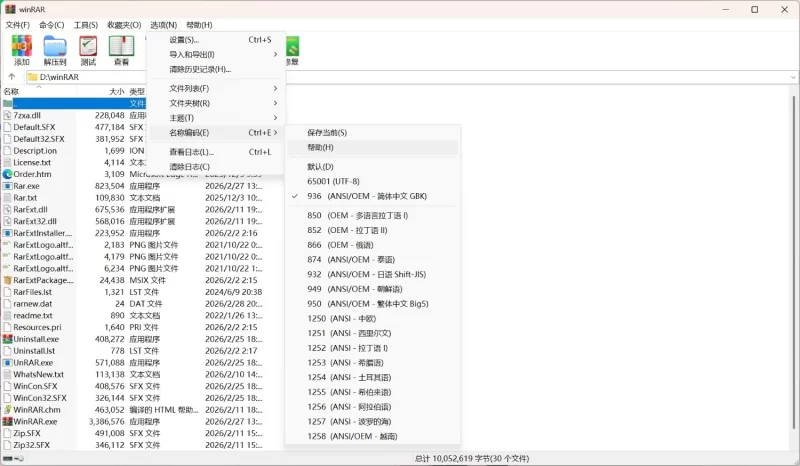Expand the Themes (主题) submenu
The height and width of the screenshot is (466, 800).
[x=216, y=118]
